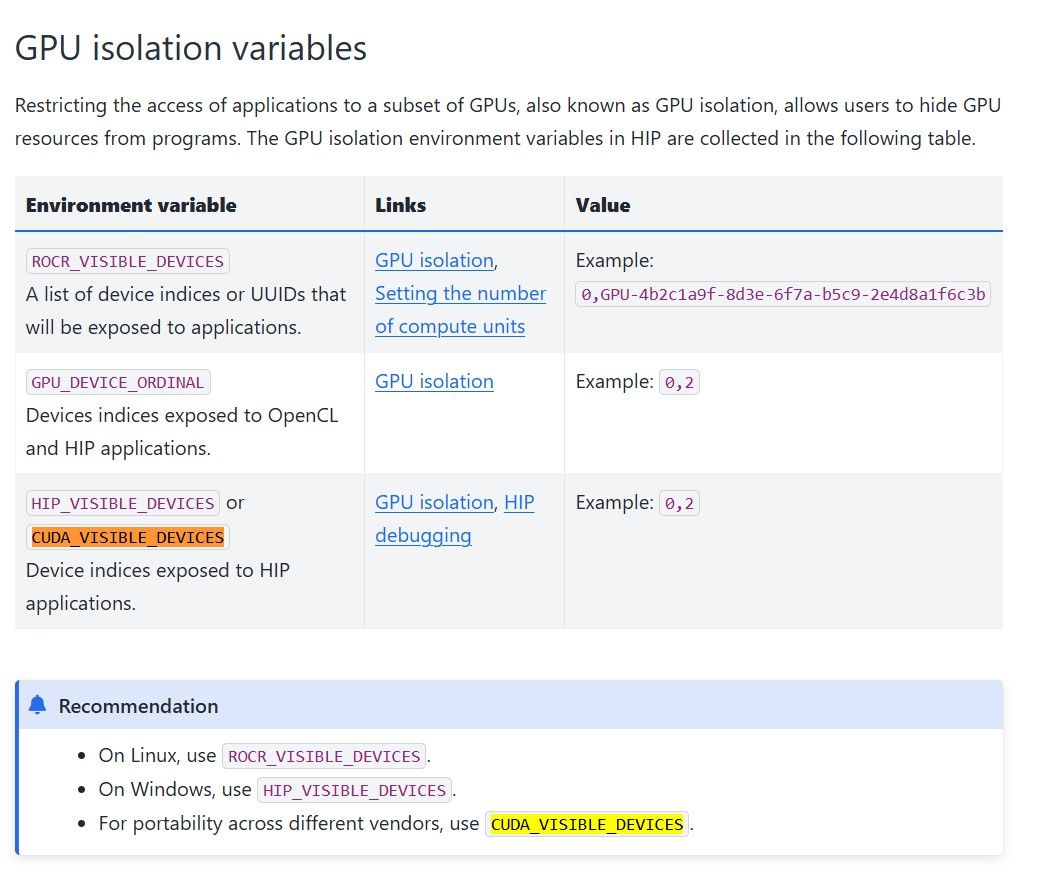Image resolution: width=1037 pixels, height=876 pixels.
Task: Click the 0,2 example for GPU_DEVICE_ORDINAL
Action: [x=679, y=382]
